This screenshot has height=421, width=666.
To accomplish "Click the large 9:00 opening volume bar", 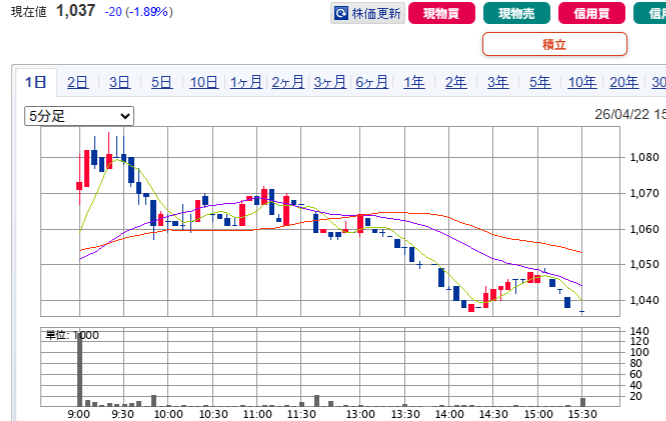I will [x=79, y=370].
